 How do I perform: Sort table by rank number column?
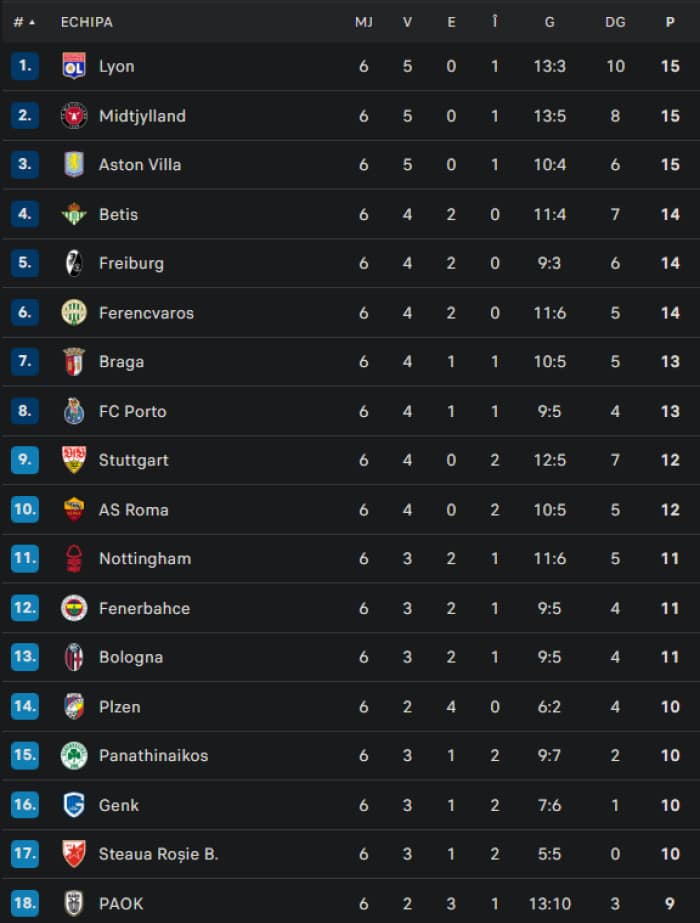click(24, 22)
